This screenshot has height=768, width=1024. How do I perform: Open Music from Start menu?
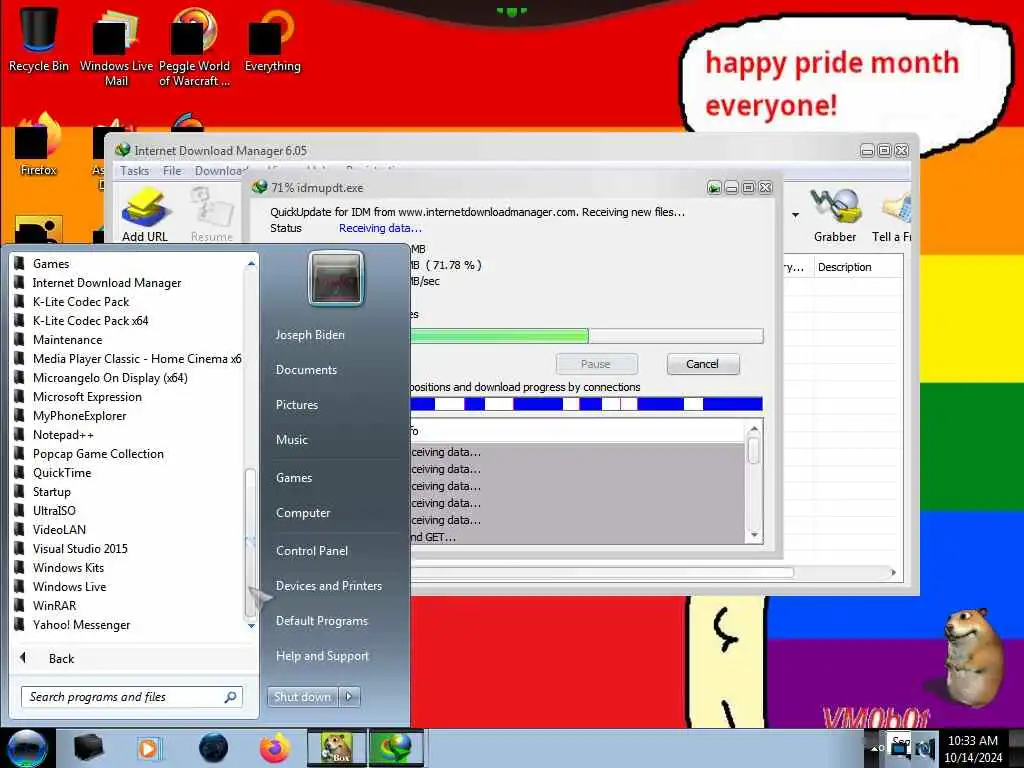pyautogui.click(x=292, y=440)
